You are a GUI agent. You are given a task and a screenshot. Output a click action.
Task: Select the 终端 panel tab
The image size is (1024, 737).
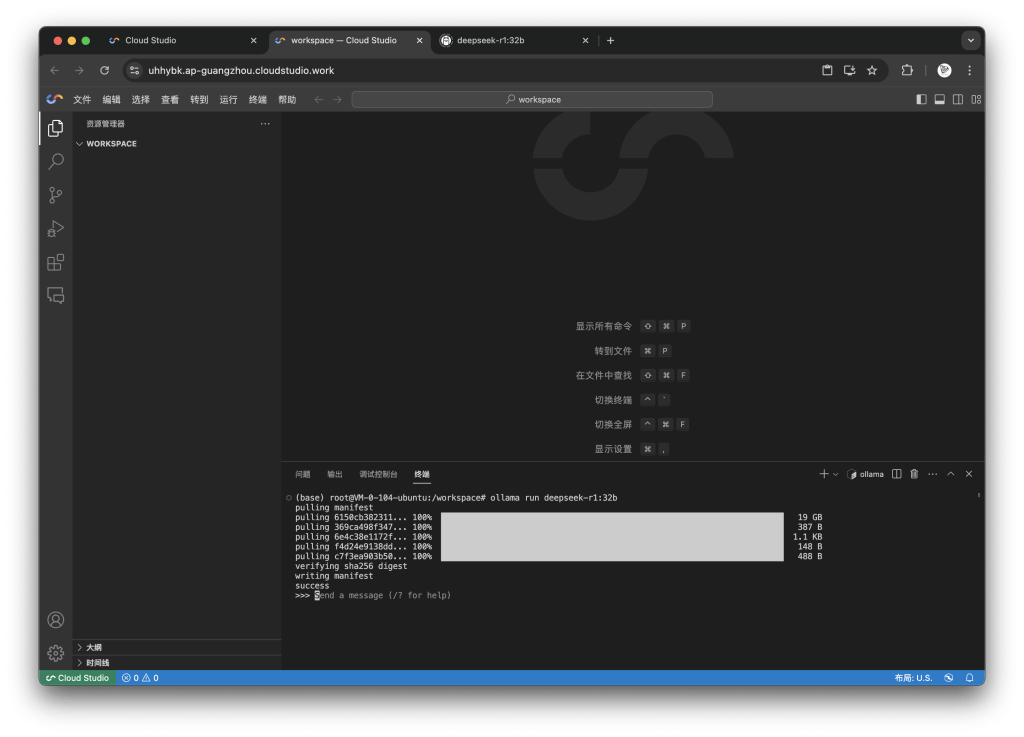click(x=422, y=474)
